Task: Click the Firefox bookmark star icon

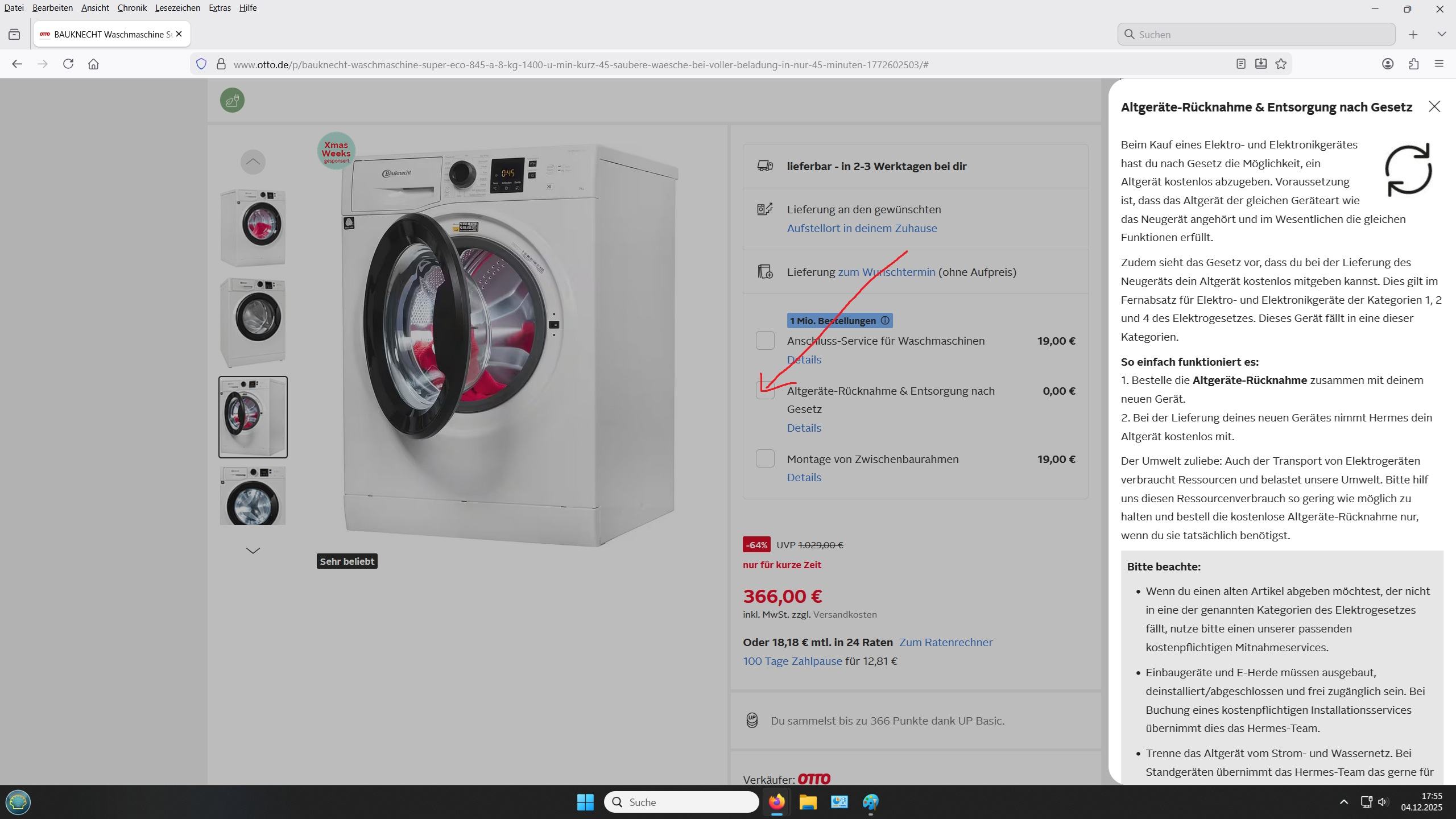Action: pyautogui.click(x=1281, y=64)
